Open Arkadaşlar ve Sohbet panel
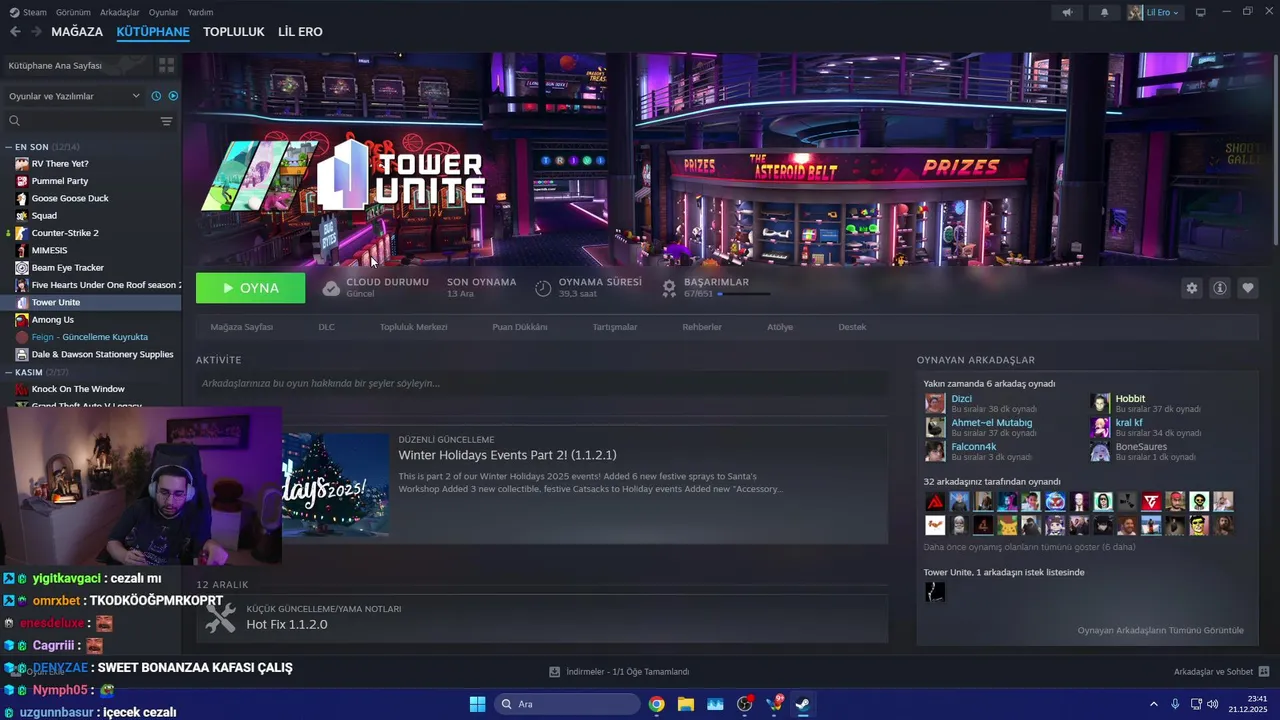Viewport: 1280px width, 720px height. click(1221, 671)
